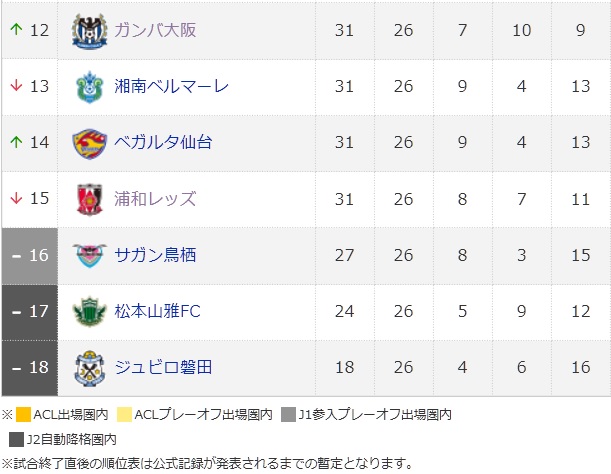
Task: Click the dark J2 relegation legend swatch
Action: 16,437
